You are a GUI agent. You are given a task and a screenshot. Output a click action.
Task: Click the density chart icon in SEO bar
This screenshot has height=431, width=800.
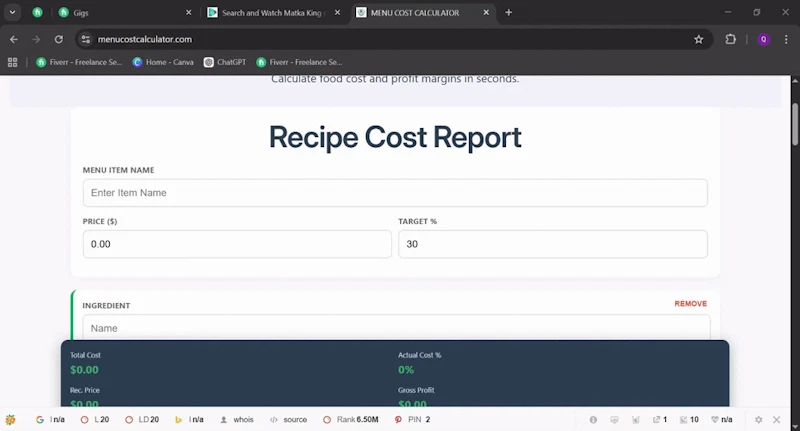click(635, 419)
